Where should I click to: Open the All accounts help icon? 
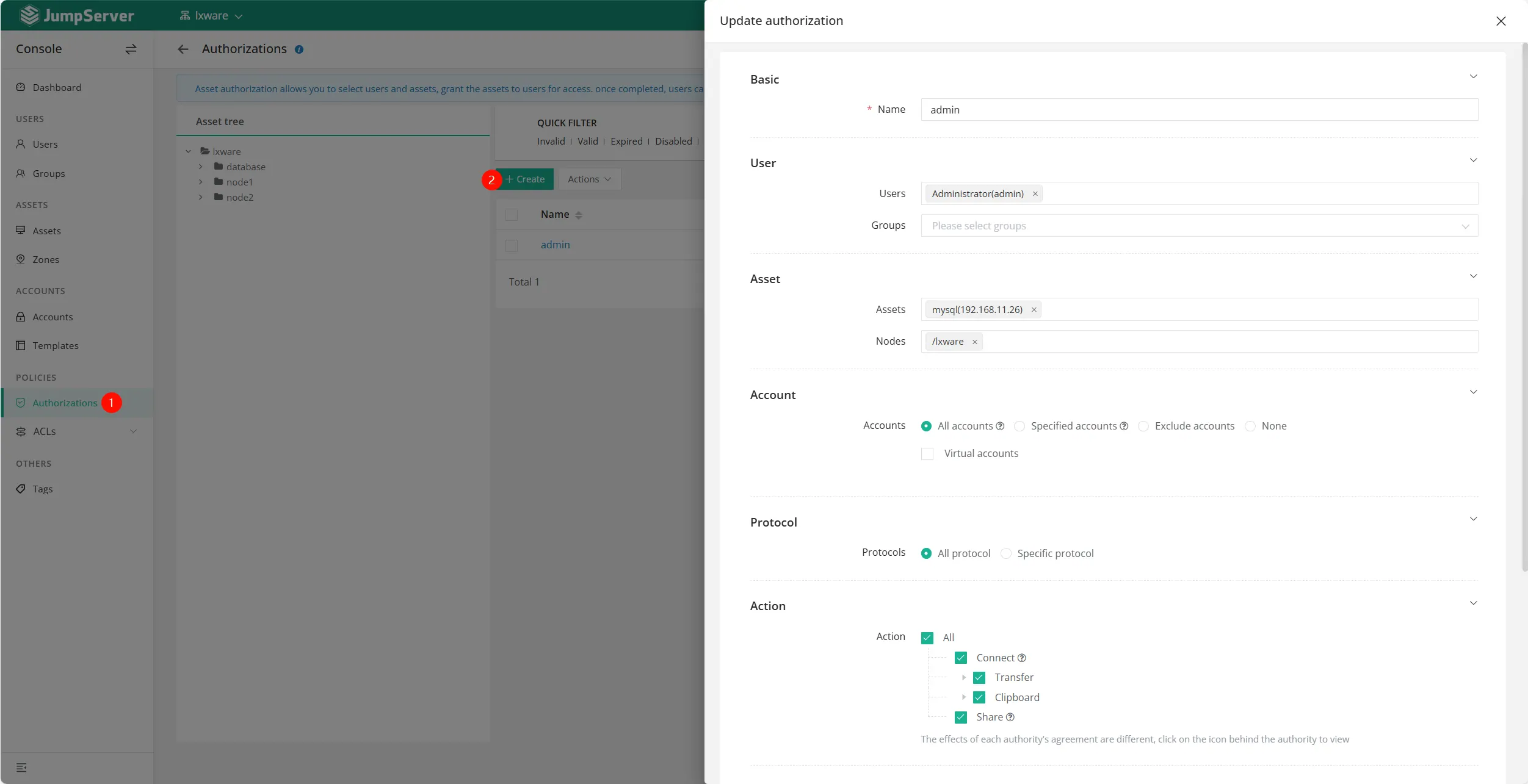click(1000, 426)
